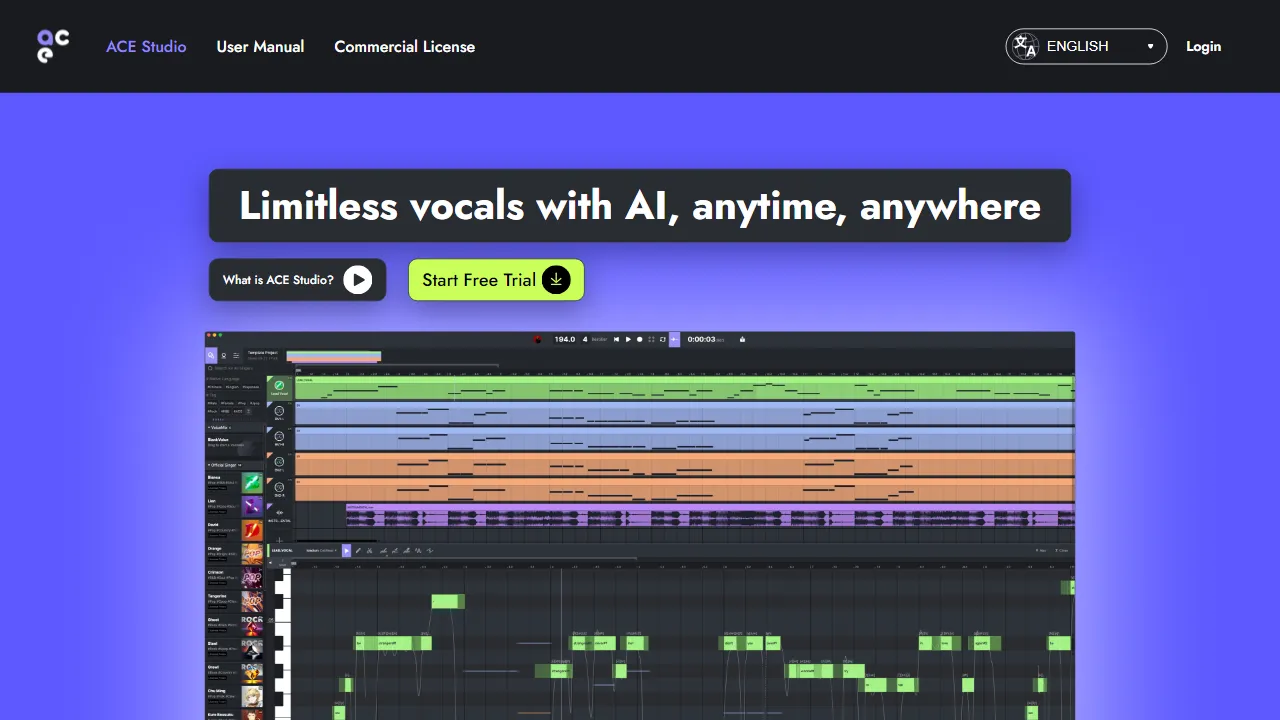Open the ACE Studio nav item
Viewport: 1280px width, 720px height.
click(146, 46)
